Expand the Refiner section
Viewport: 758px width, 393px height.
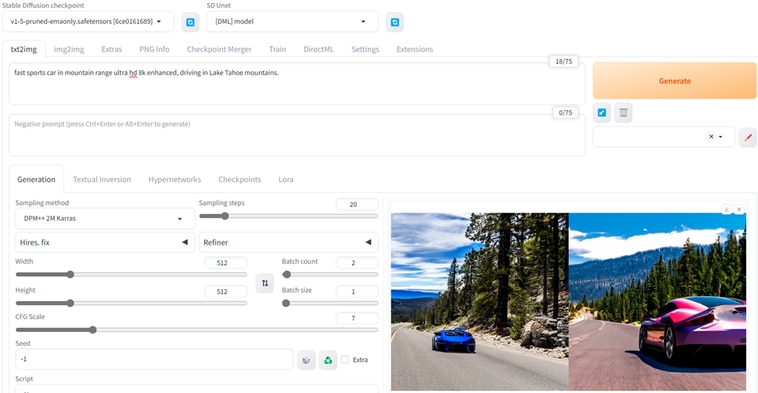point(289,242)
